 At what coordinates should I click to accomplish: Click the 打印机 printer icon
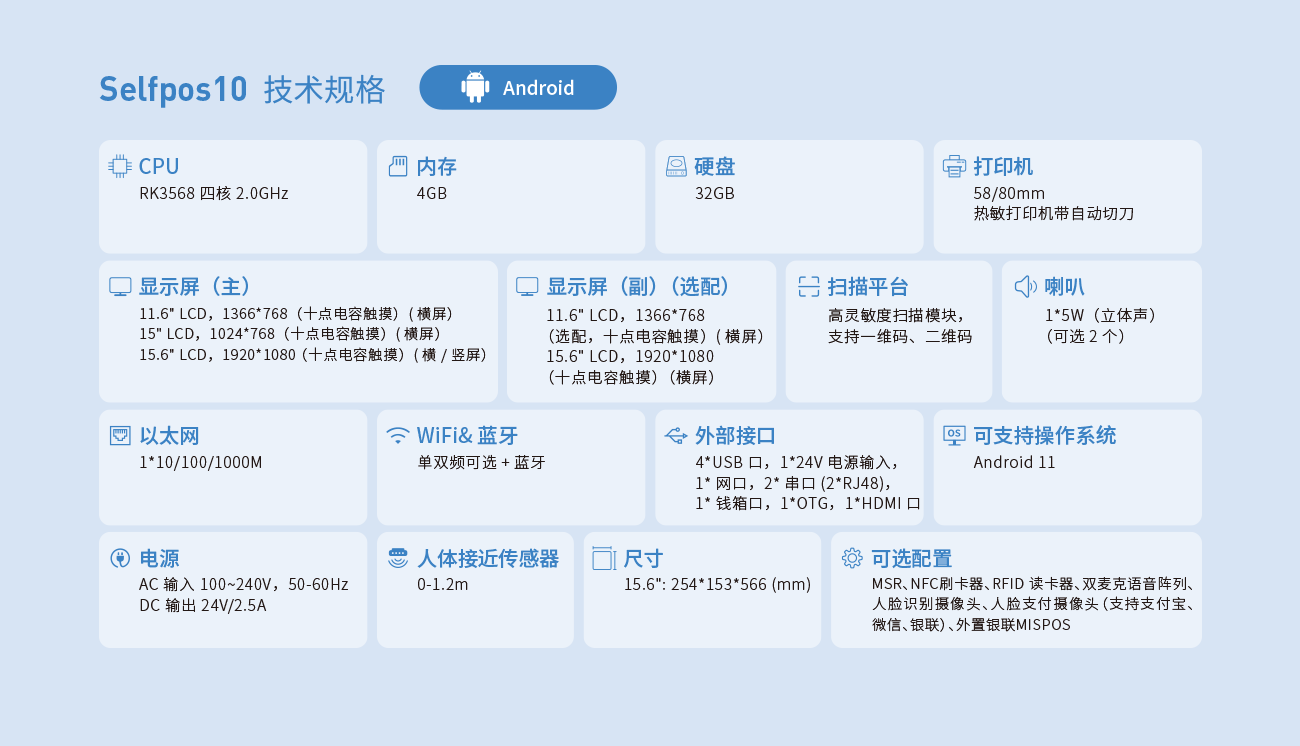click(x=953, y=166)
